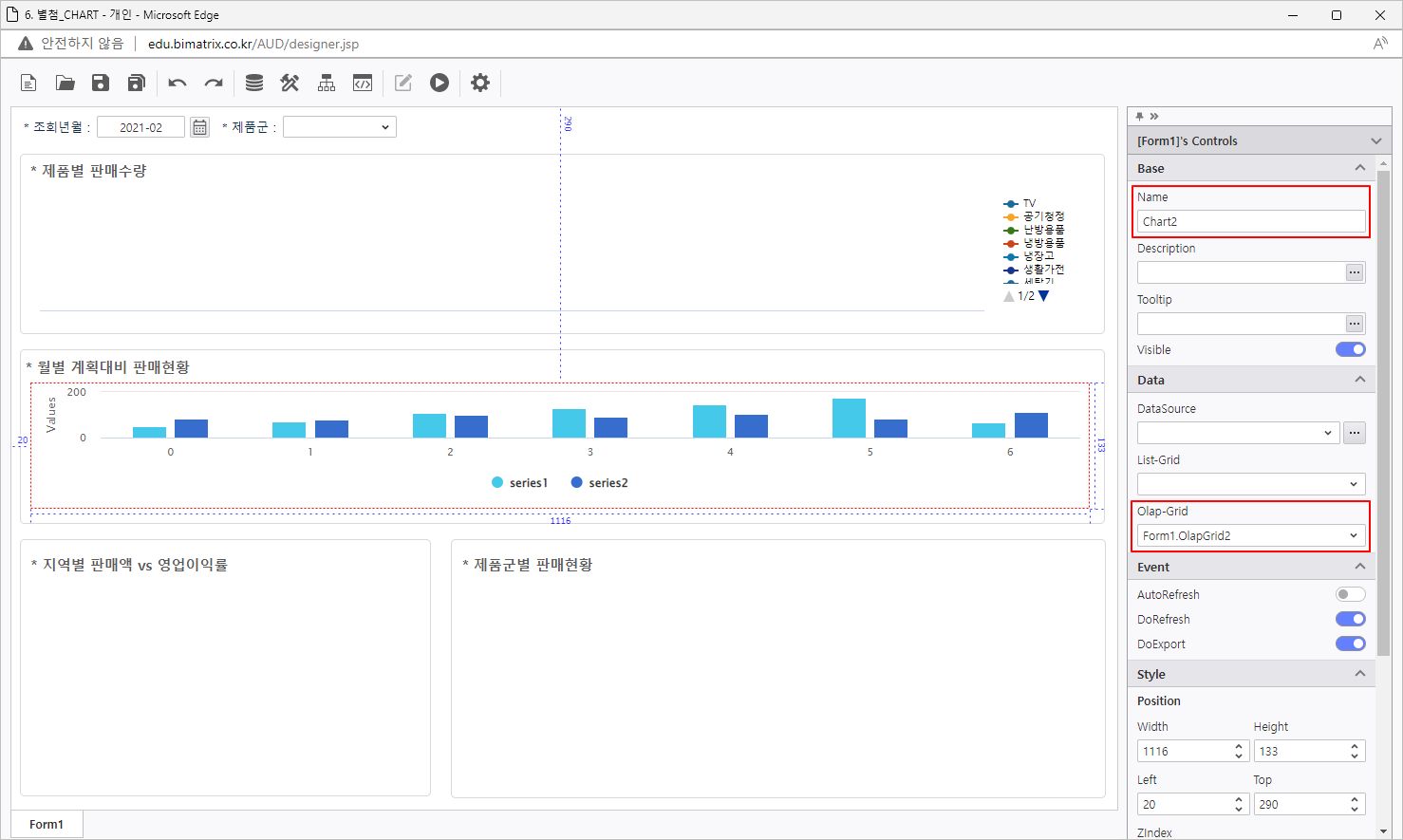The image size is (1403, 840).
Task: Click the Description ellipsis button
Action: pos(1355,272)
